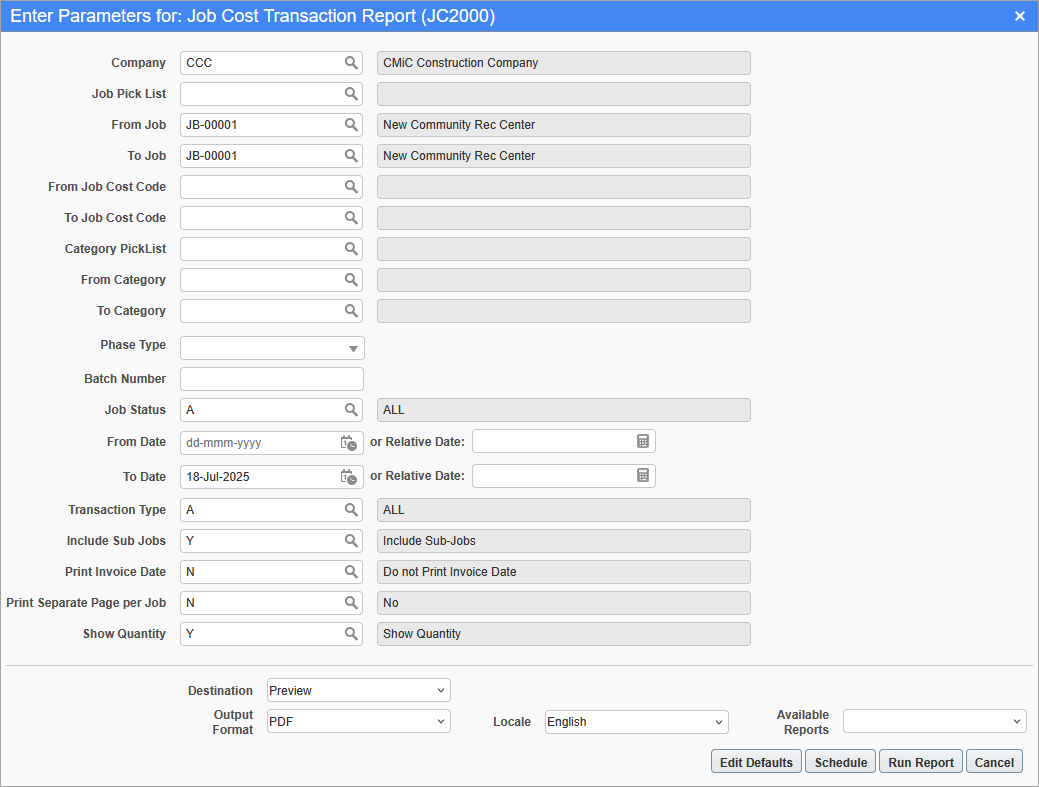Open the Category PickList lookup magnifier
1039x787 pixels.
tap(351, 248)
